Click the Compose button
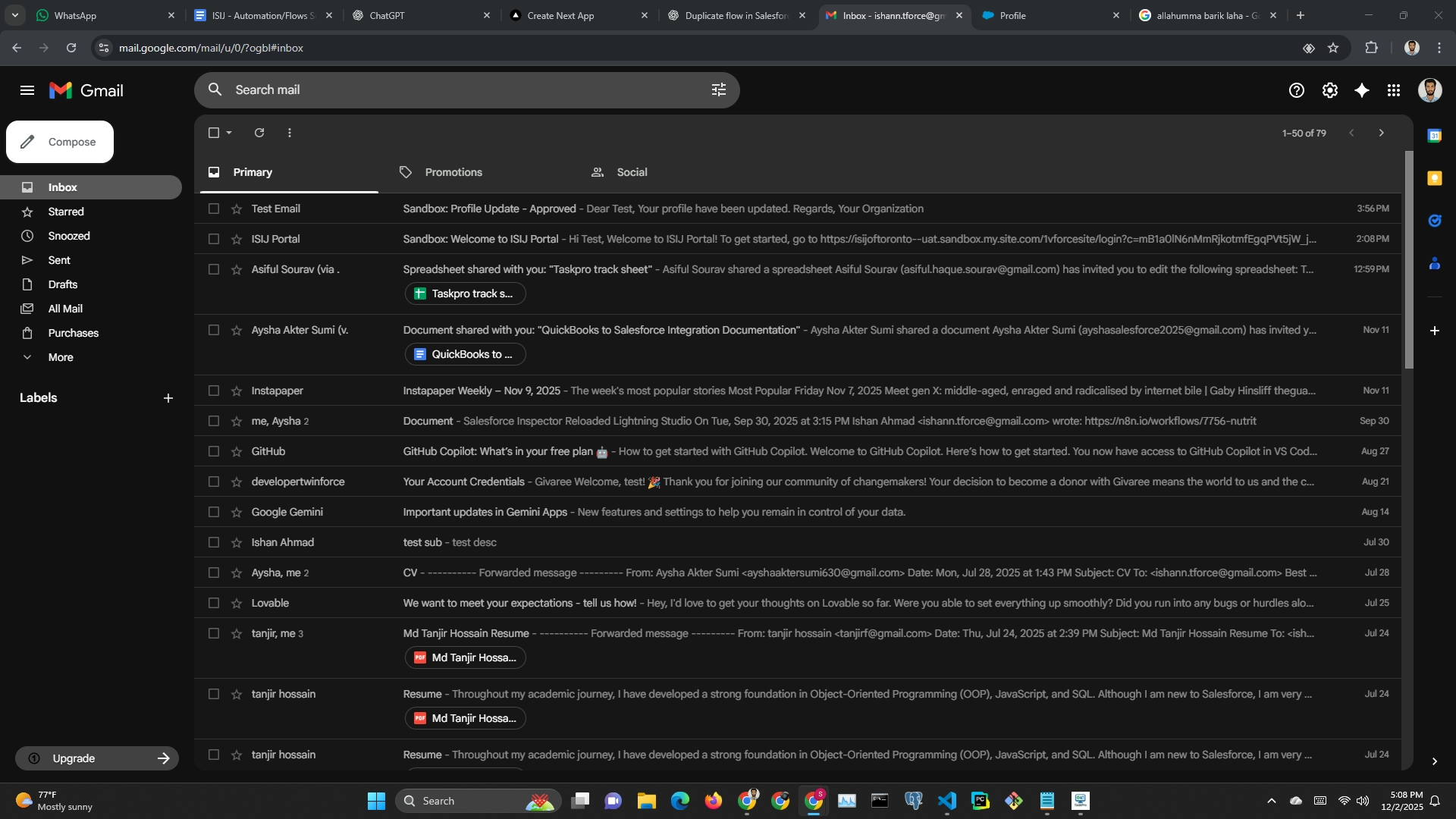The width and height of the screenshot is (1456, 819). tap(60, 142)
